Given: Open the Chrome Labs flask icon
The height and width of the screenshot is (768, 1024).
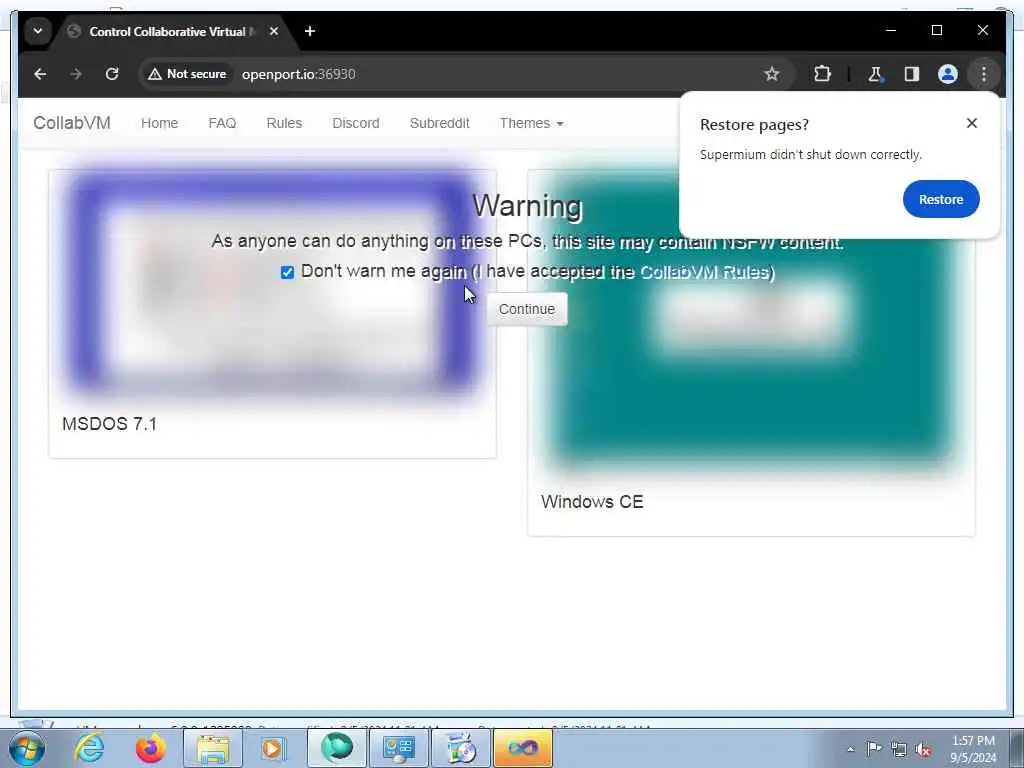Looking at the screenshot, I should tap(875, 74).
